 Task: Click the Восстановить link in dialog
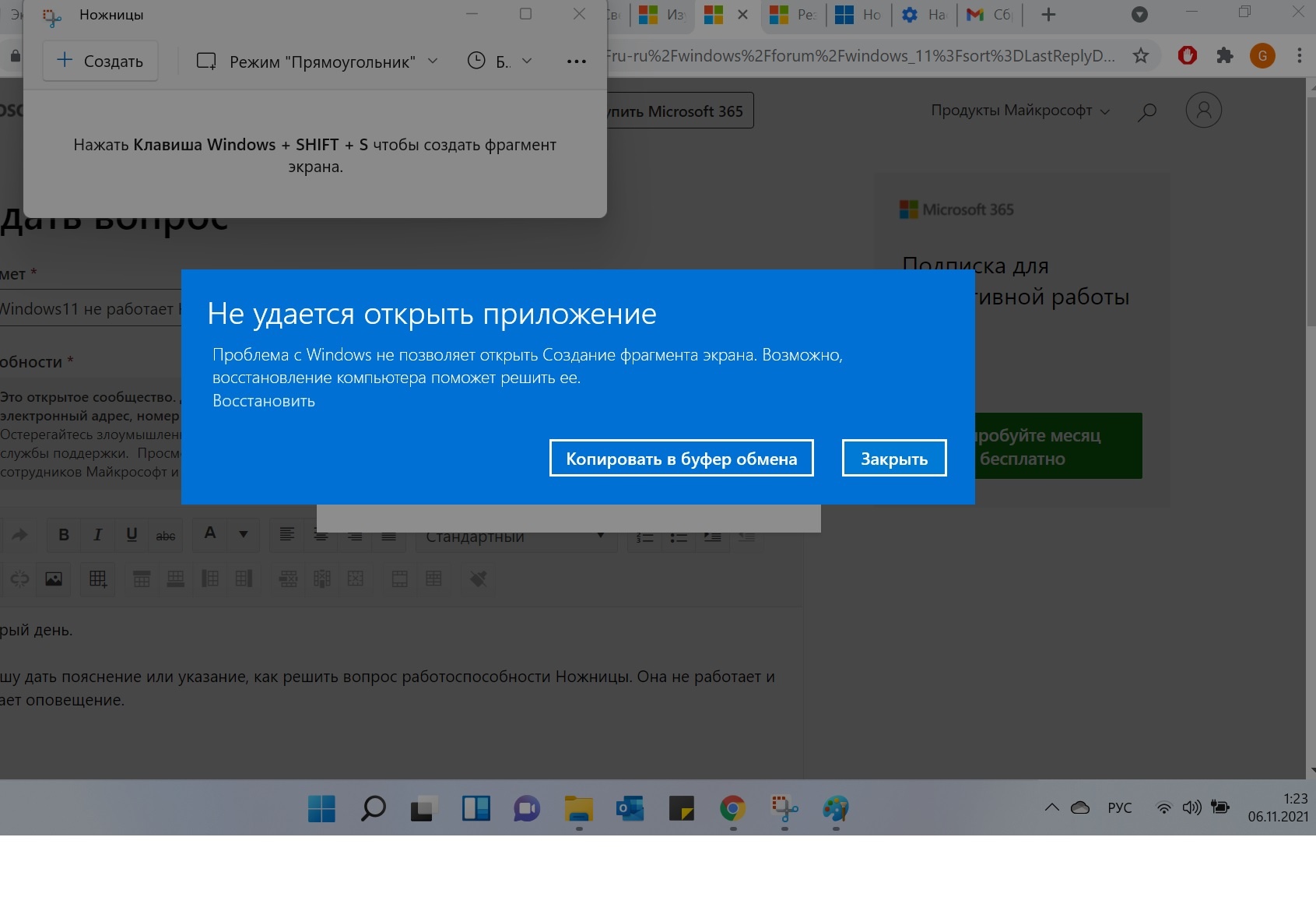(264, 401)
